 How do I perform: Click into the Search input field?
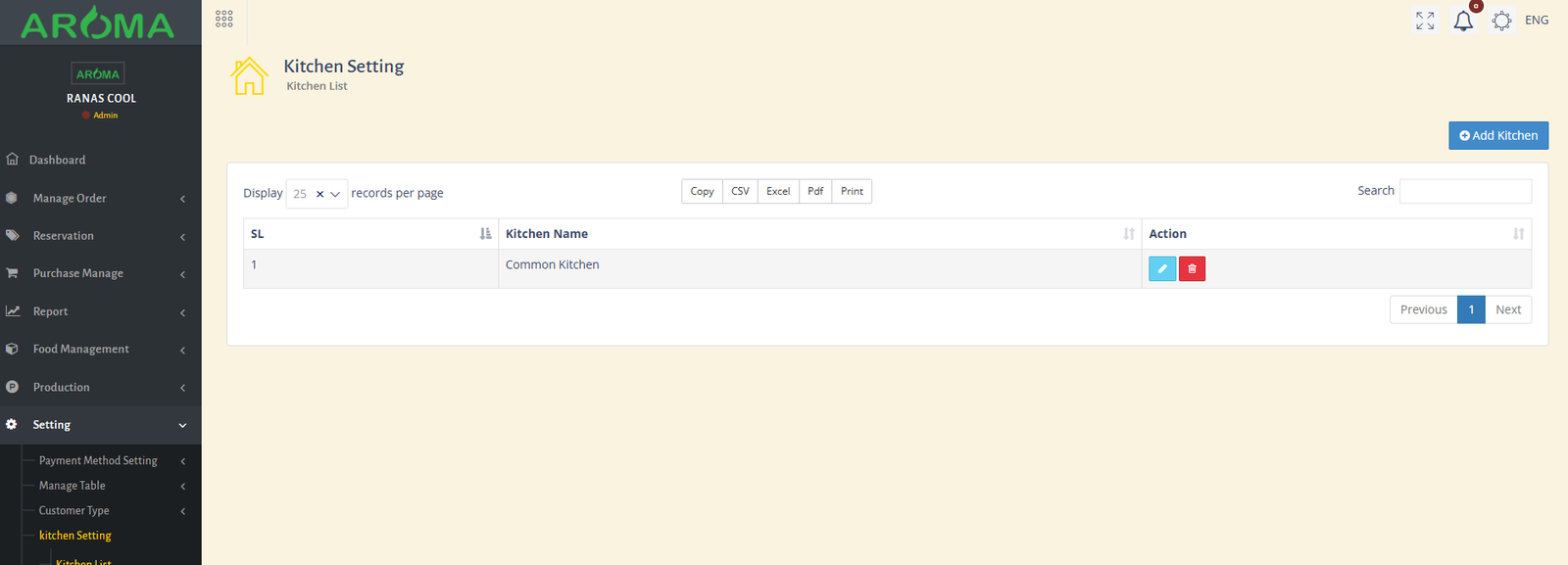pyautogui.click(x=1465, y=191)
